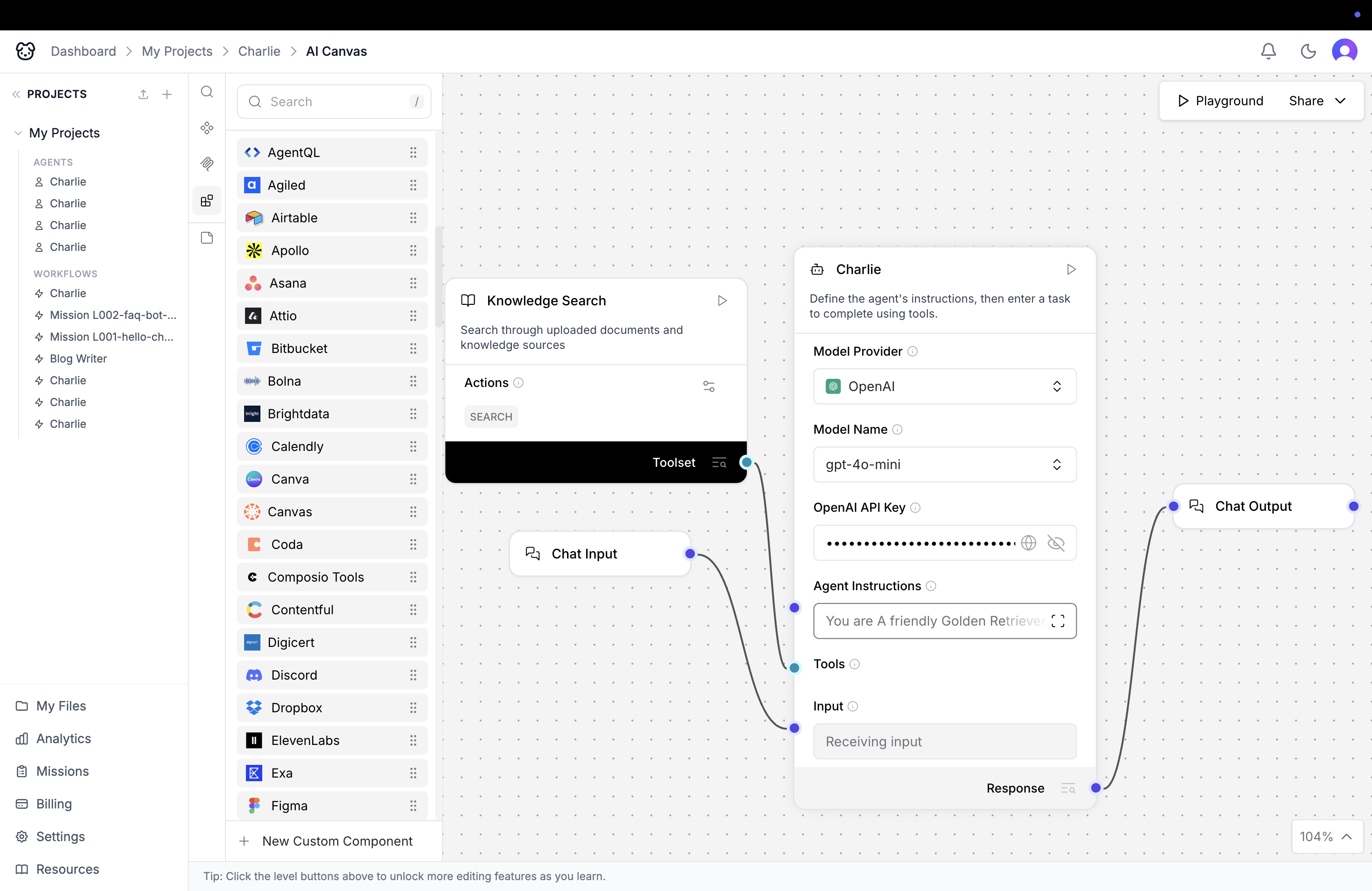The width and height of the screenshot is (1372, 891).
Task: Click the globe icon in API key field
Action: pos(1029,543)
